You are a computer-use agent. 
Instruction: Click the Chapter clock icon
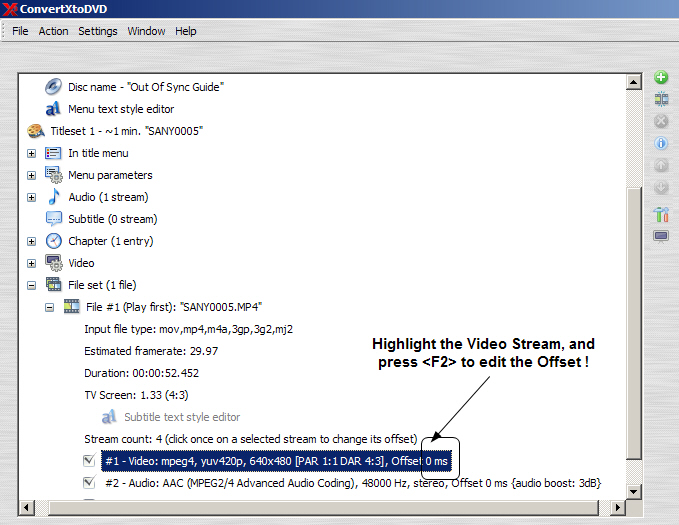(x=54, y=241)
